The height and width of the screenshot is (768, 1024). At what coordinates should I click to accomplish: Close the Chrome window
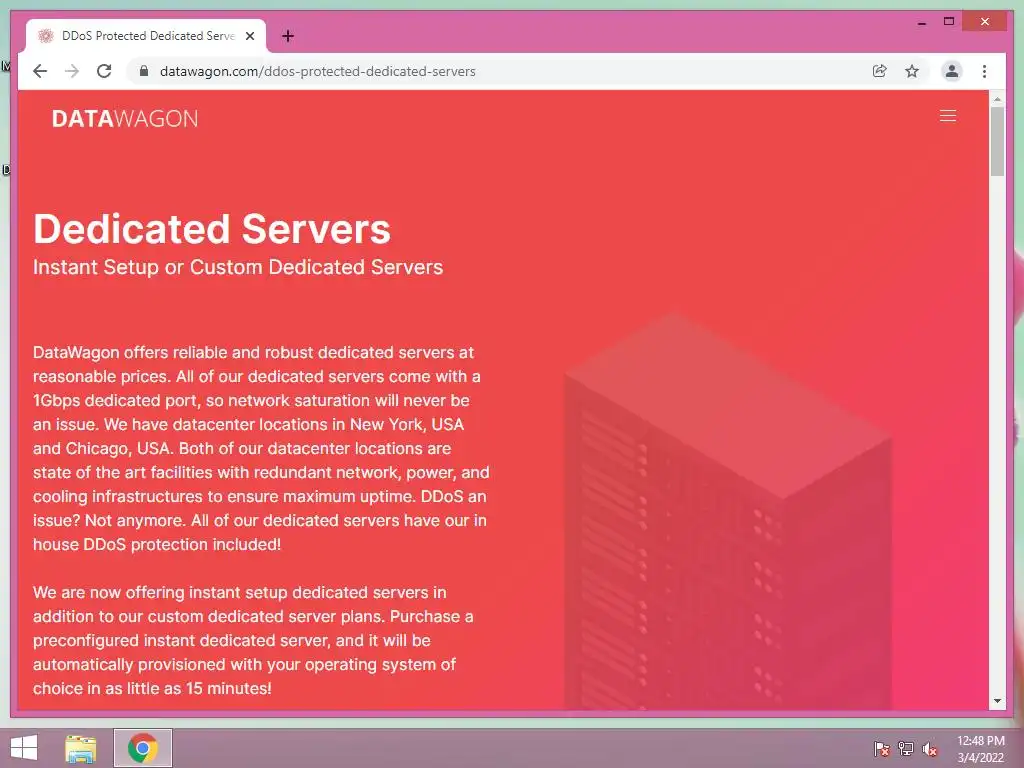(x=985, y=22)
